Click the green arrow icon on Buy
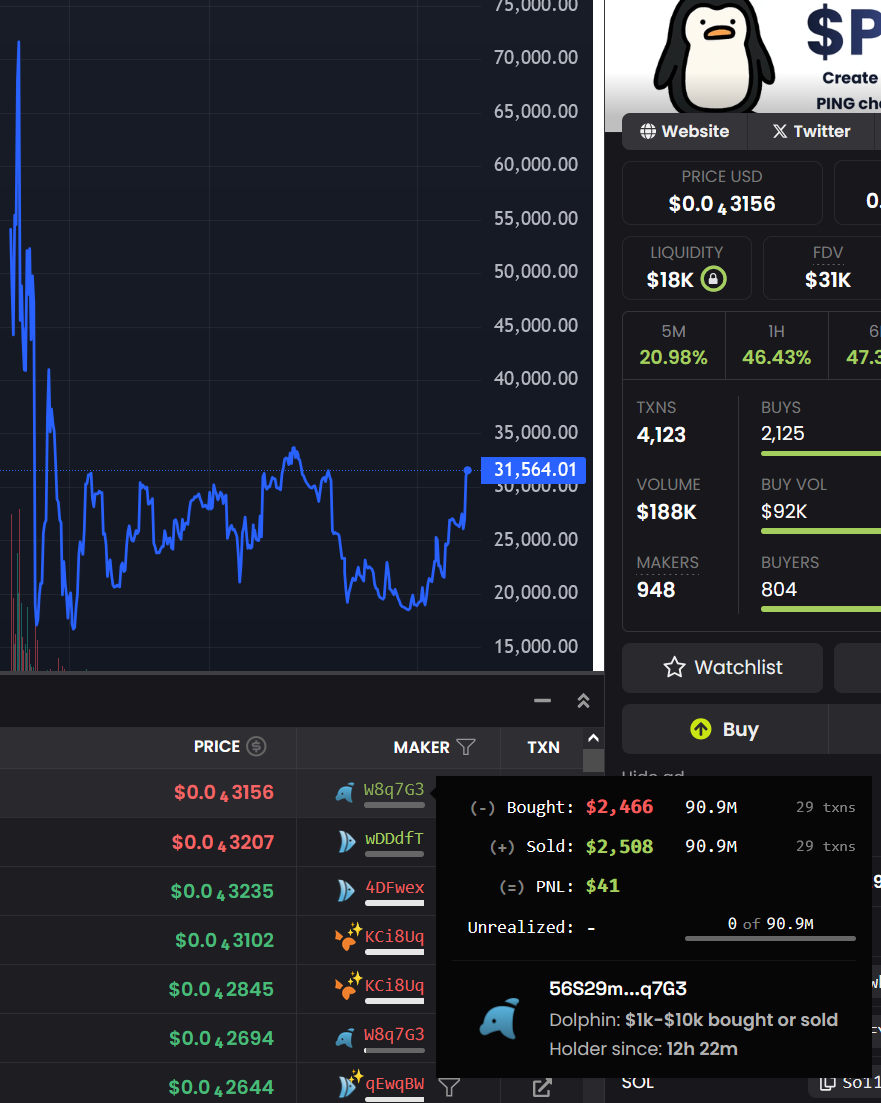Screen dimensions: 881x1103 [x=701, y=729]
